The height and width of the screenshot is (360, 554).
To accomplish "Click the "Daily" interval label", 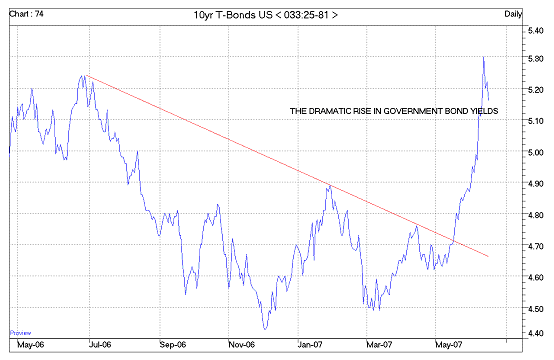I will 513,14.
